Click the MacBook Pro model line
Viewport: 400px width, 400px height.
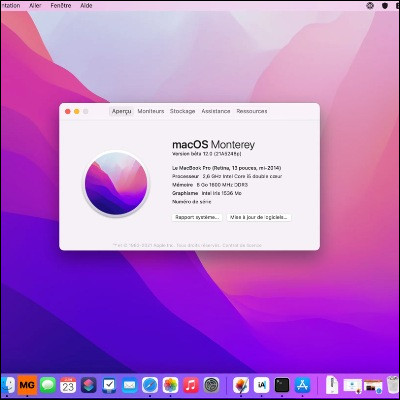click(226, 168)
